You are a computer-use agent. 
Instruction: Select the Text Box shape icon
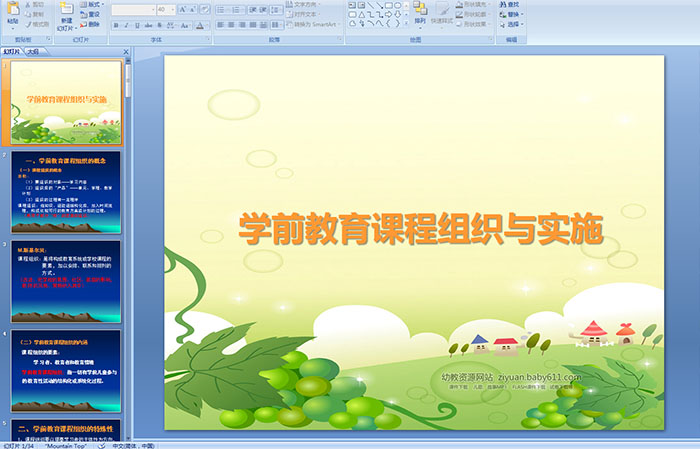352,5
